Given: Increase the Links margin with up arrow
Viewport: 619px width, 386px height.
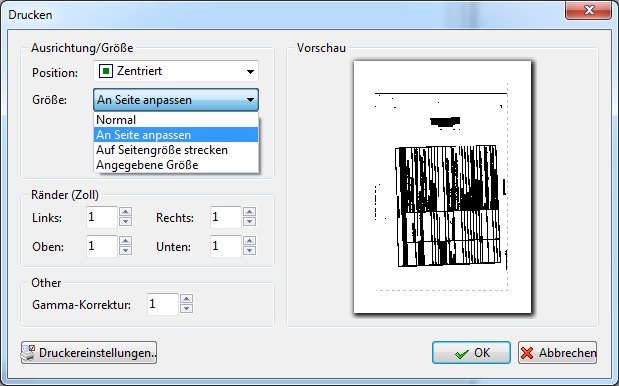Looking at the screenshot, I should pyautogui.click(x=126, y=212).
